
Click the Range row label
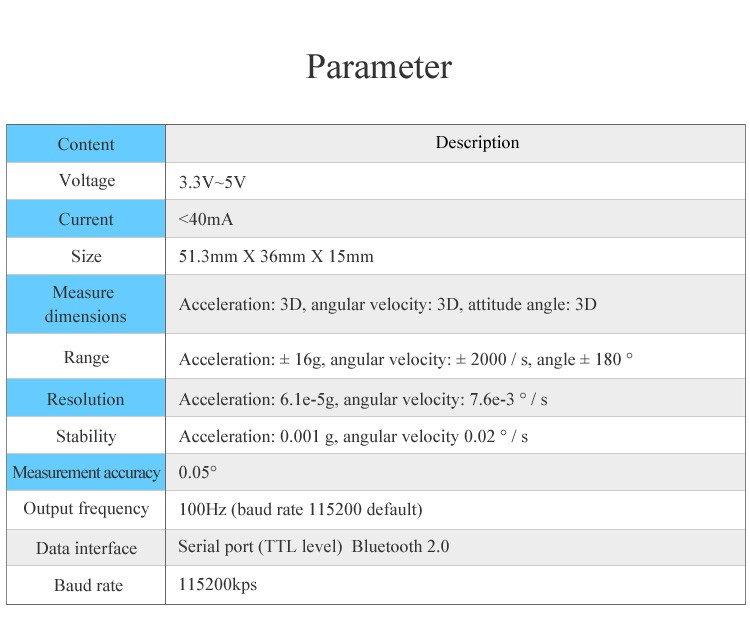(x=87, y=357)
